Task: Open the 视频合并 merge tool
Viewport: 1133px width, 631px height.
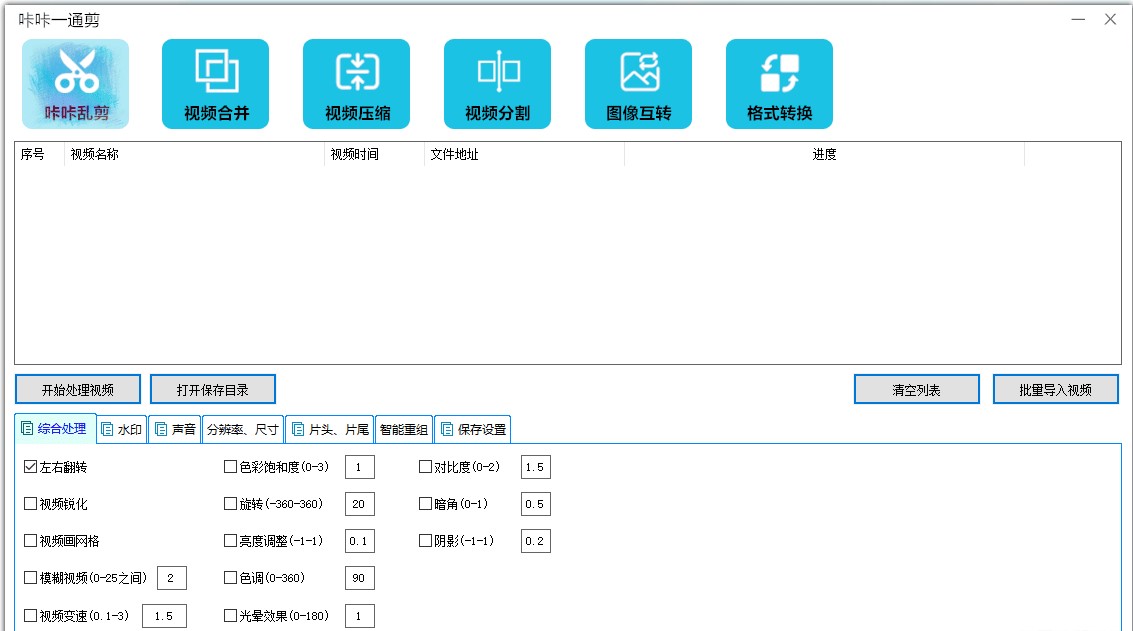Action: point(216,84)
